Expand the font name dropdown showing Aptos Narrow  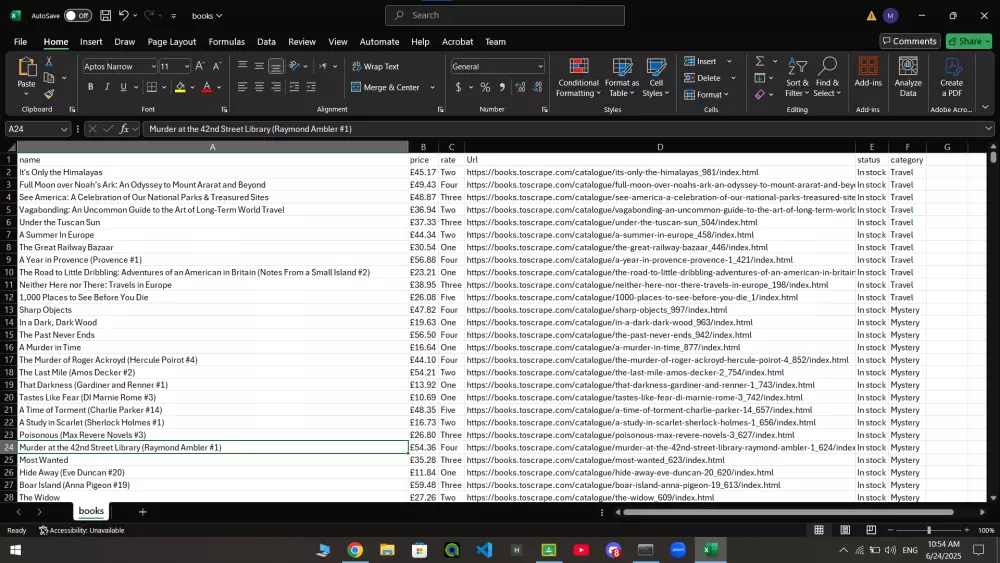tap(152, 66)
